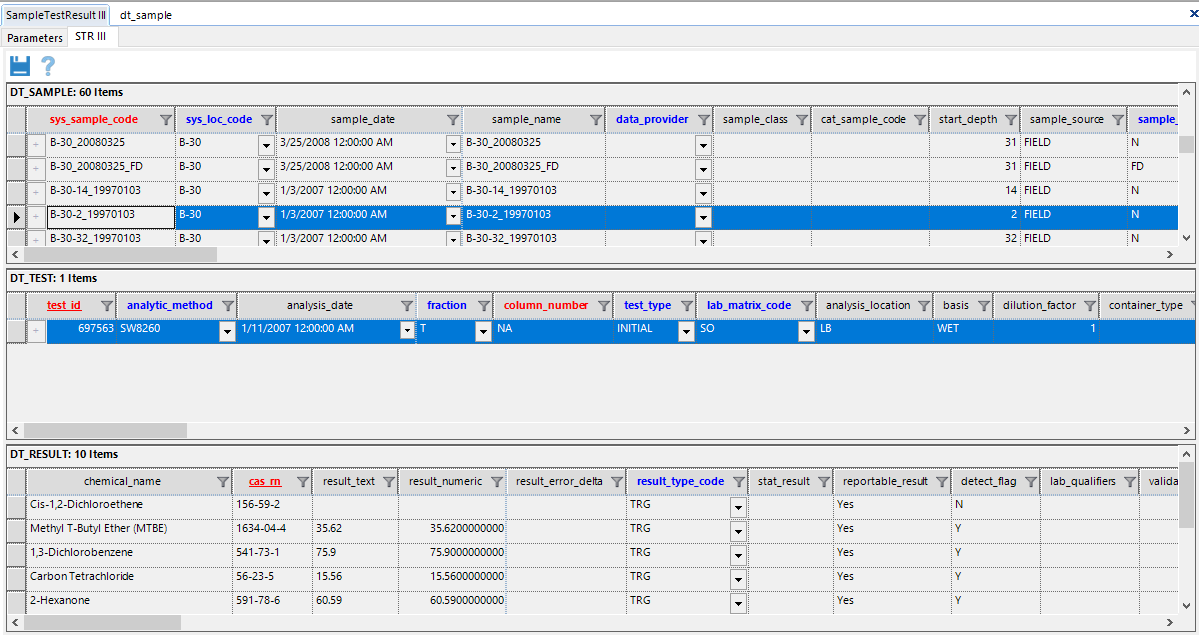Click filter icon on cas_rn column
Viewport: 1199px width, 636px height.
pos(302,482)
